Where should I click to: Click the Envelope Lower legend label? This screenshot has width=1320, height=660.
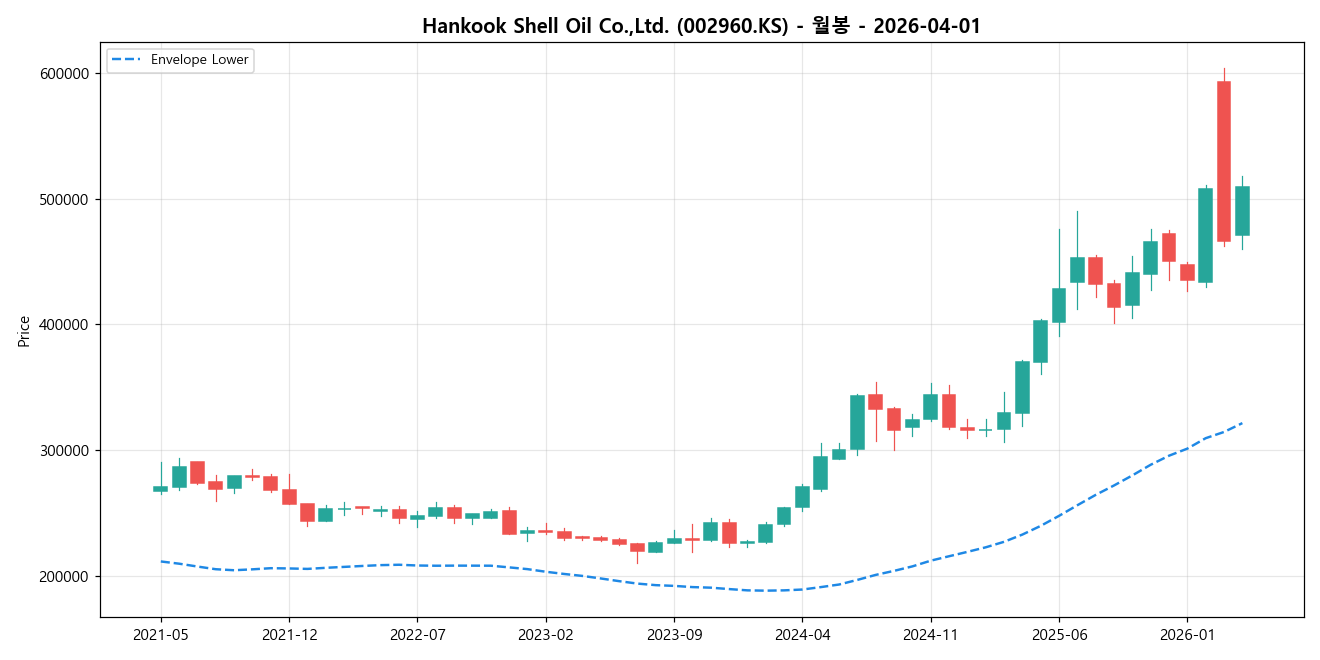coord(199,60)
